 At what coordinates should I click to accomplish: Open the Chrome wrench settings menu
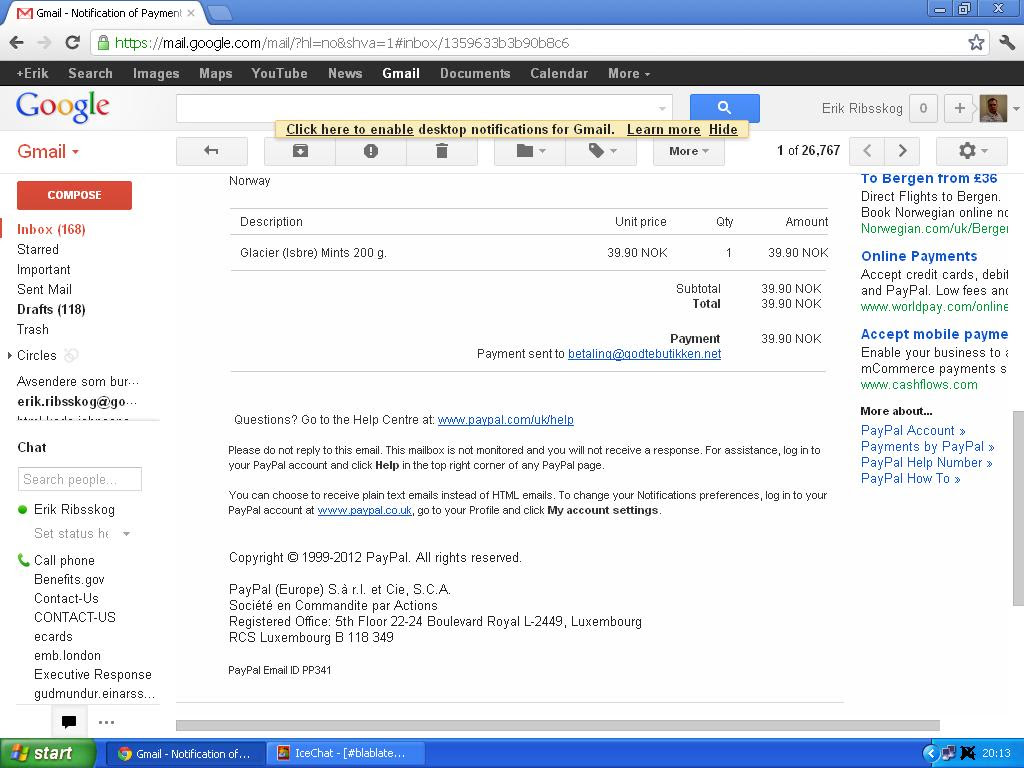click(x=1007, y=42)
